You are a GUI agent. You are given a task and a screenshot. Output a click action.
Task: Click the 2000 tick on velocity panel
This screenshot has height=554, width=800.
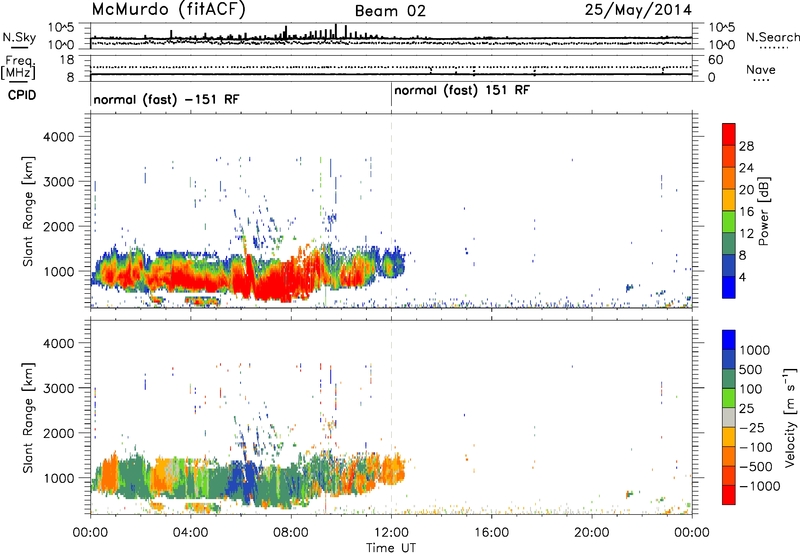coord(58,433)
